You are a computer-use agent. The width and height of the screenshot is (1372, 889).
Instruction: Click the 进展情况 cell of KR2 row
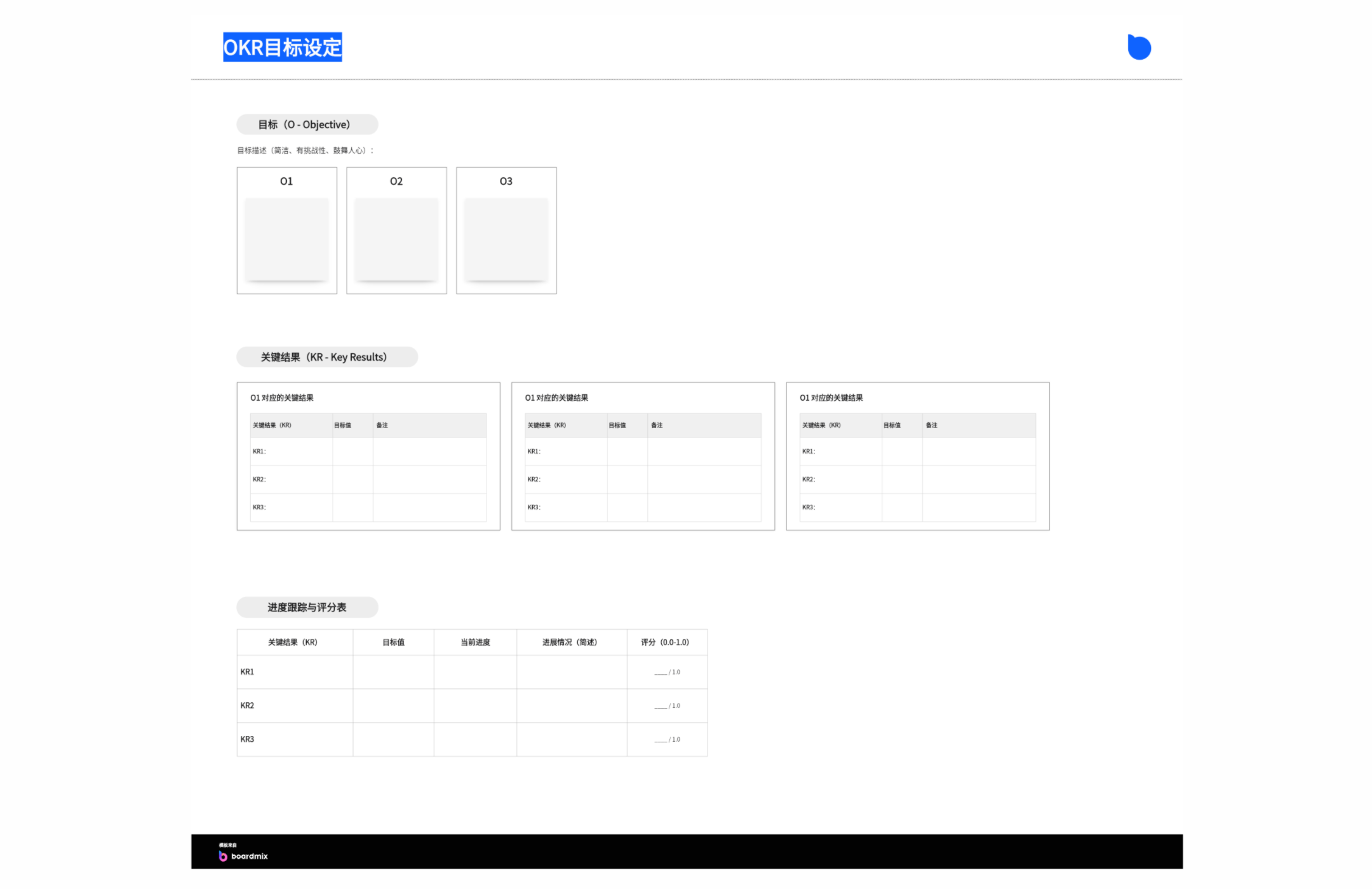572,705
